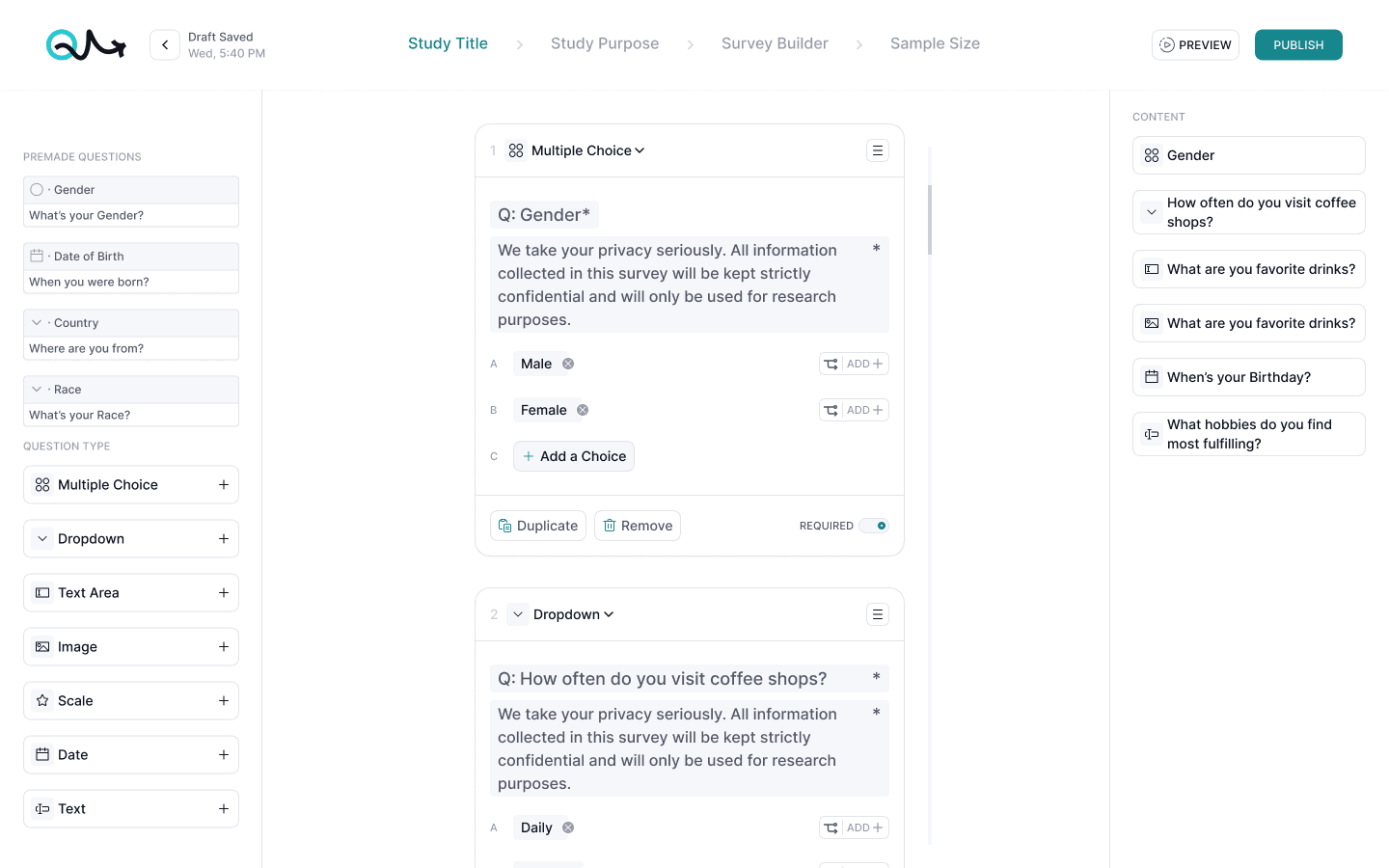
Task: Select the Gender radio button under premade questions
Action: (x=35, y=189)
